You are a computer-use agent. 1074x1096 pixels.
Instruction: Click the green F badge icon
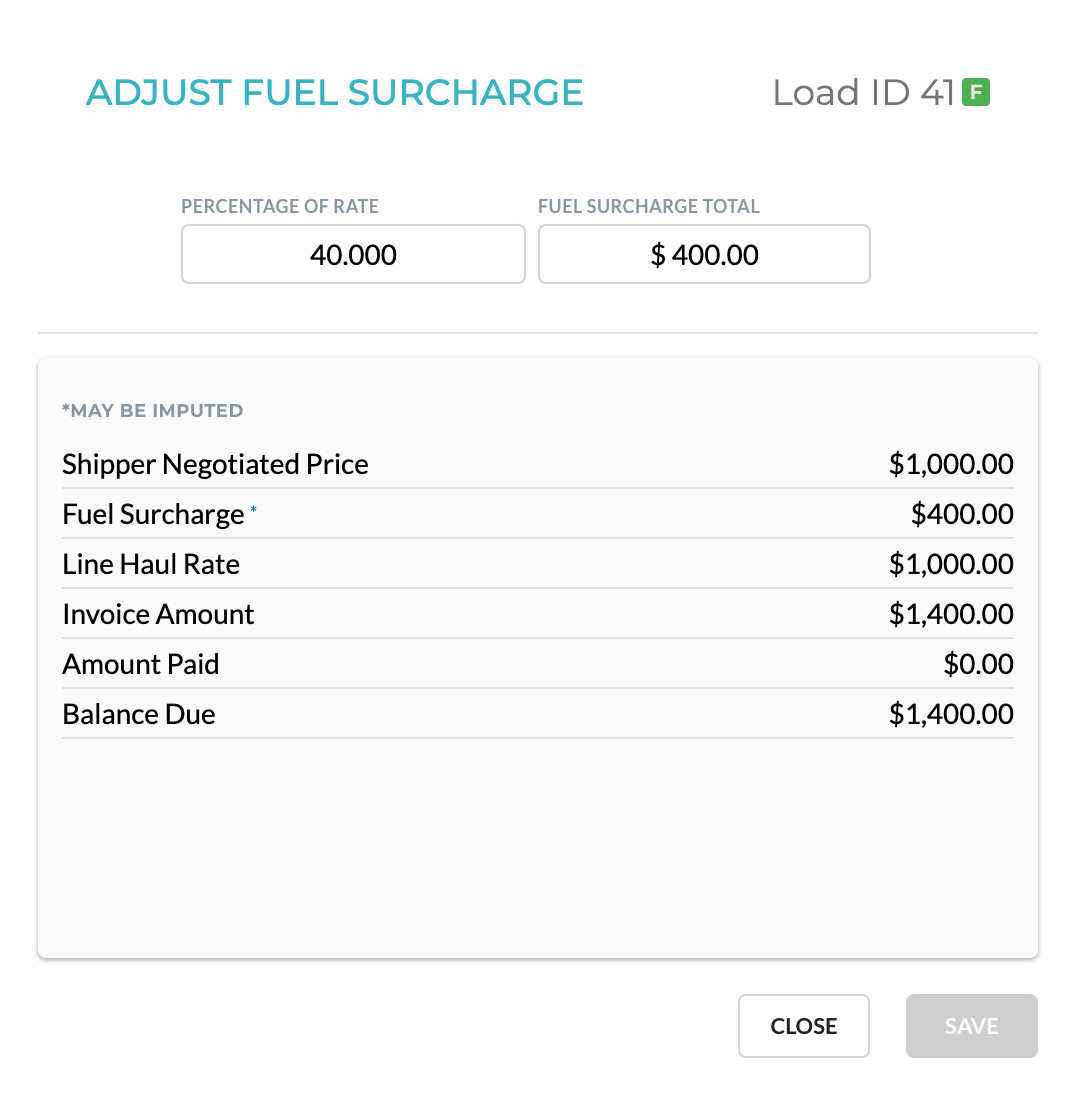975,93
